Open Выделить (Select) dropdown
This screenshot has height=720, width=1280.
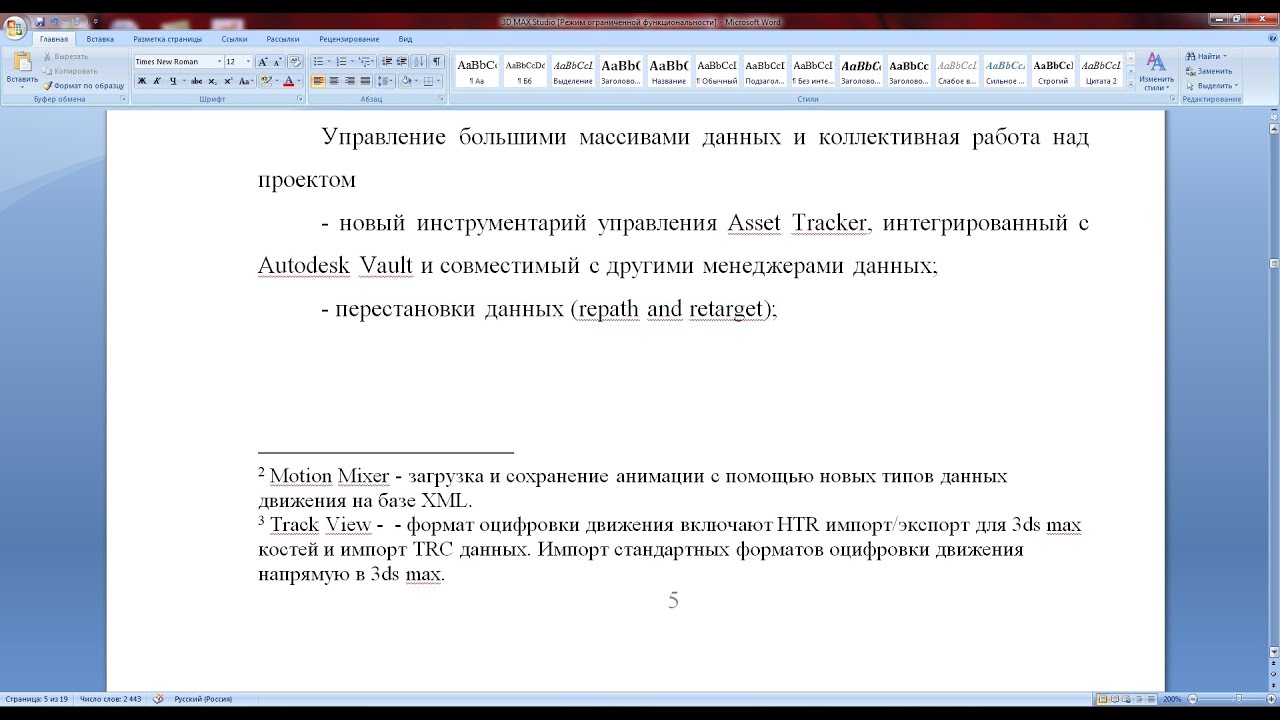(1210, 86)
